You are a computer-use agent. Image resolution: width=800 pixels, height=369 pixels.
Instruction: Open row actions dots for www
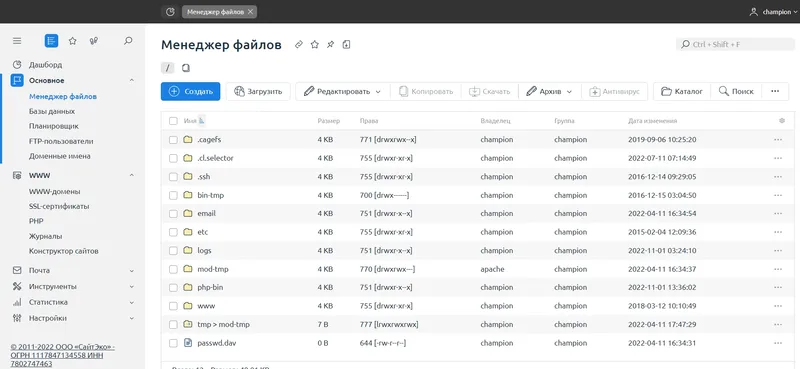click(778, 306)
